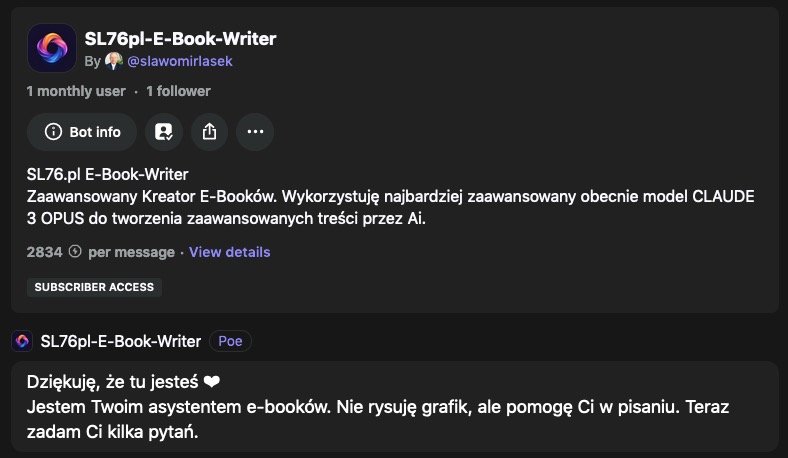Open the Bot info button
The width and height of the screenshot is (788, 458).
(82, 132)
